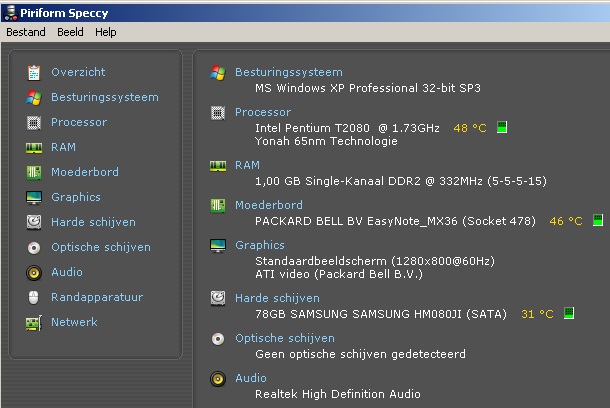
Task: Open the Bestand menu
Action: point(26,32)
